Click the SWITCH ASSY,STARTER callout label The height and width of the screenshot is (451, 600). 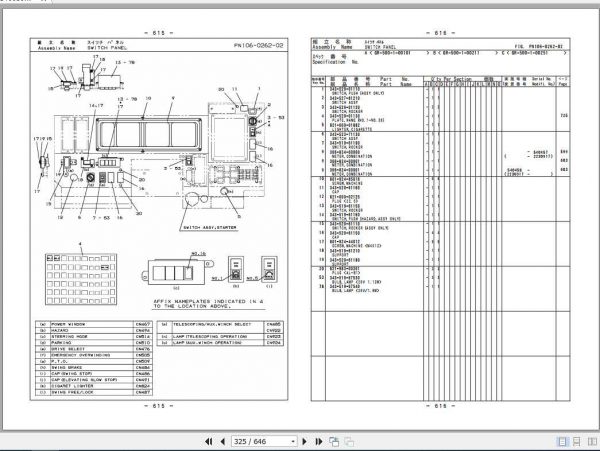210,228
